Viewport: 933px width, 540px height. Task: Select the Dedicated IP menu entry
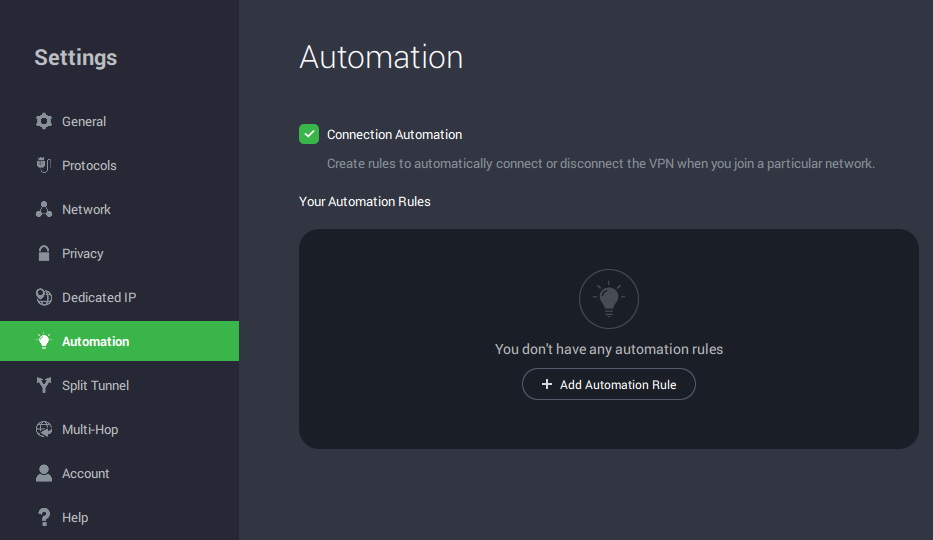point(98,297)
